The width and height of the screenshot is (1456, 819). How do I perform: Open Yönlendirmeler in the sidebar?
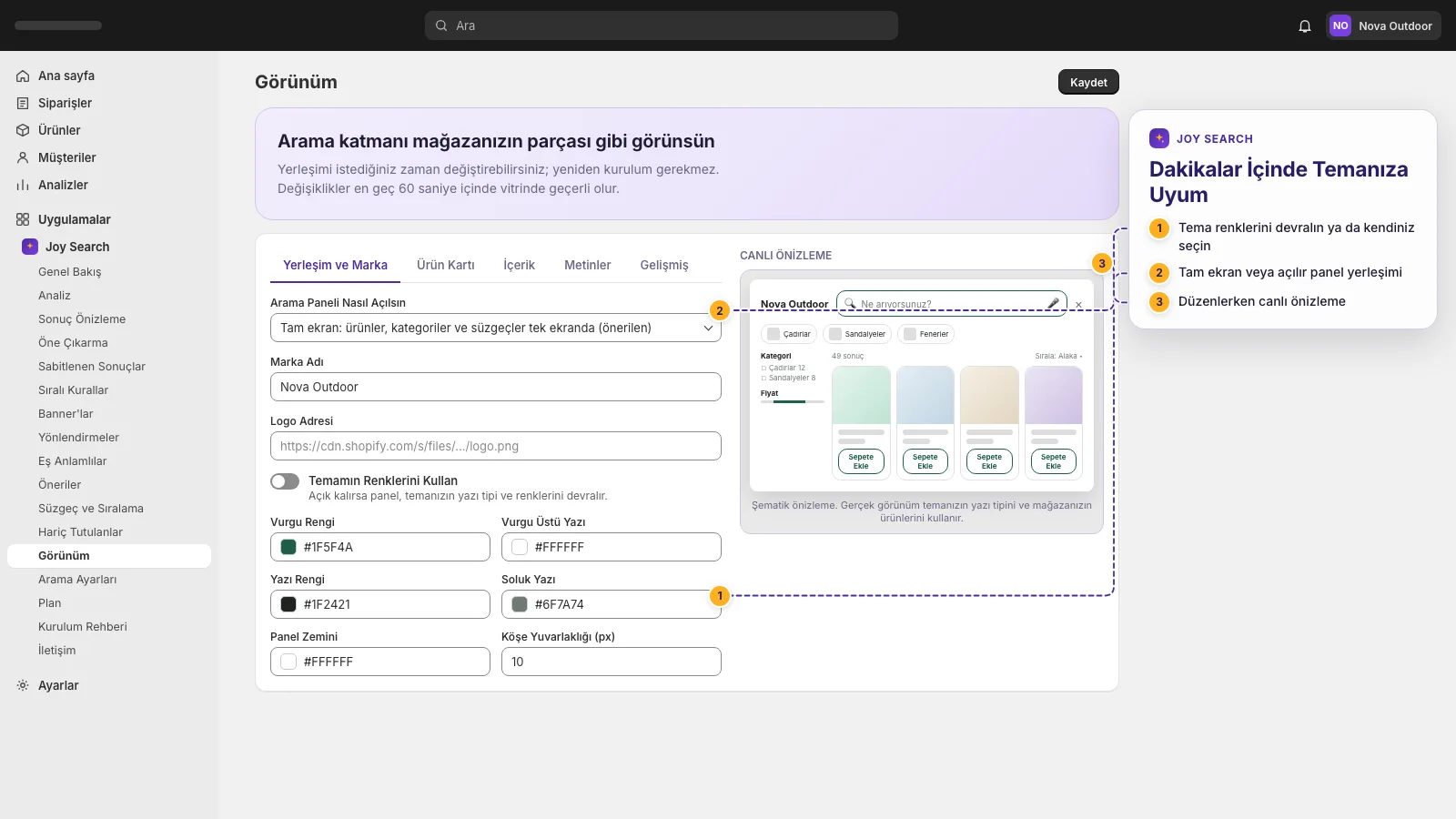78,438
